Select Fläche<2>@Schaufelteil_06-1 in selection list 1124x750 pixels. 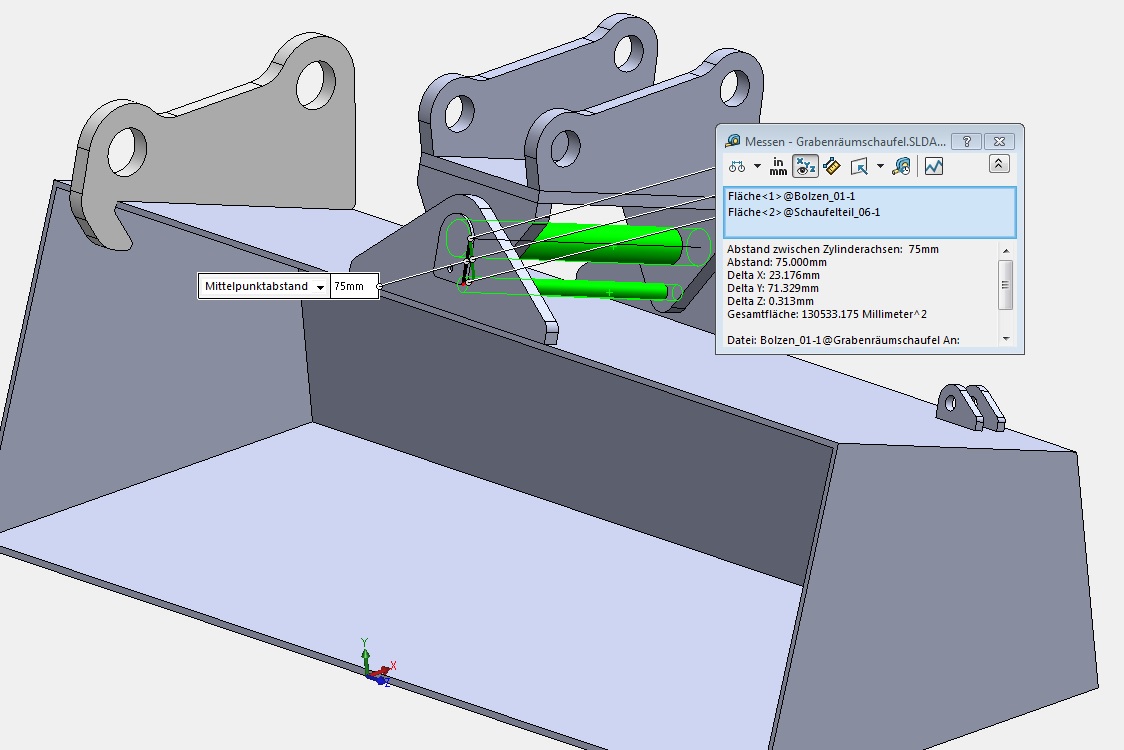803,212
